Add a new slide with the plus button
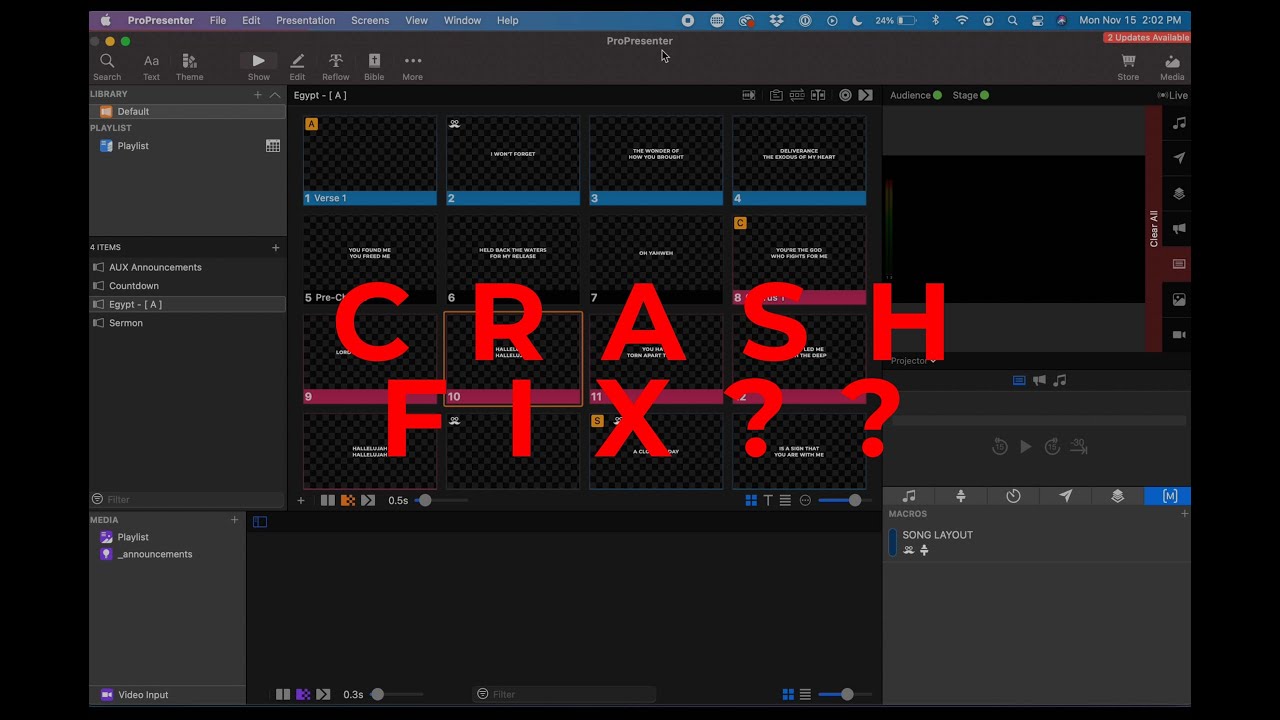The width and height of the screenshot is (1280, 720). (x=300, y=500)
